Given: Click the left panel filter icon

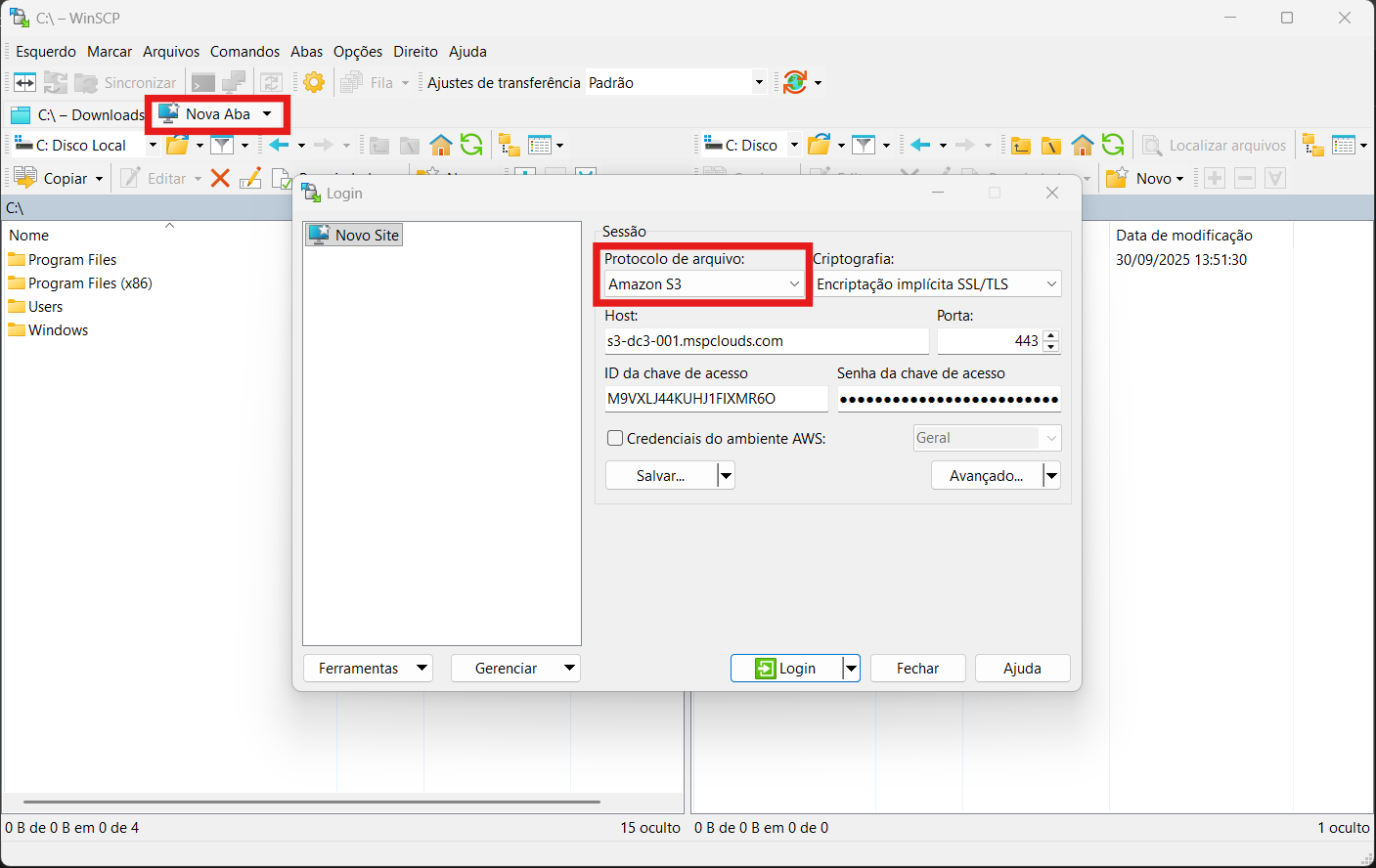Looking at the screenshot, I should click(223, 146).
